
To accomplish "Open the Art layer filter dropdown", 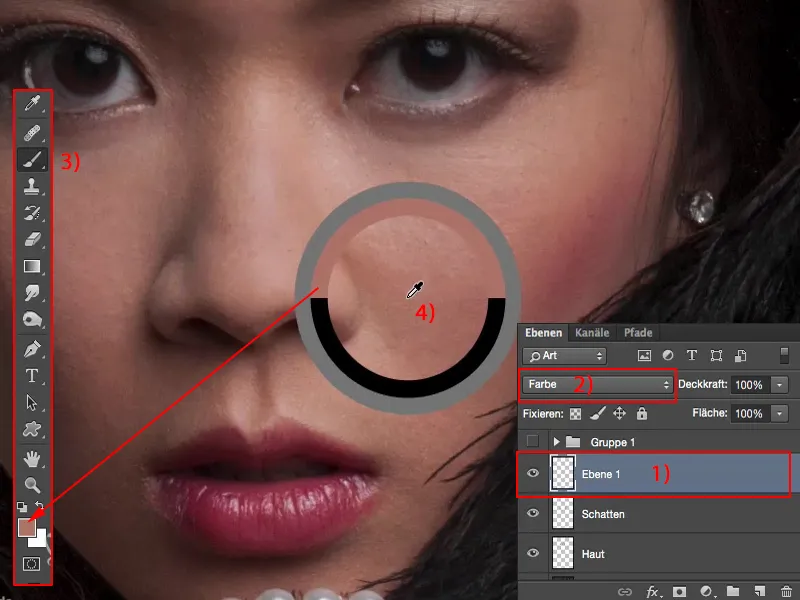I will pyautogui.click(x=564, y=356).
